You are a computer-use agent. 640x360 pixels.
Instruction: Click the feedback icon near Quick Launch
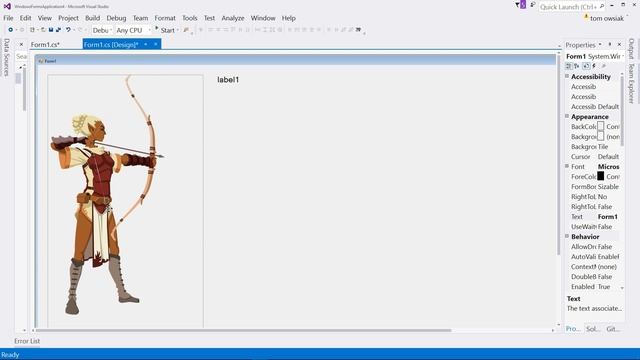tap(533, 5)
